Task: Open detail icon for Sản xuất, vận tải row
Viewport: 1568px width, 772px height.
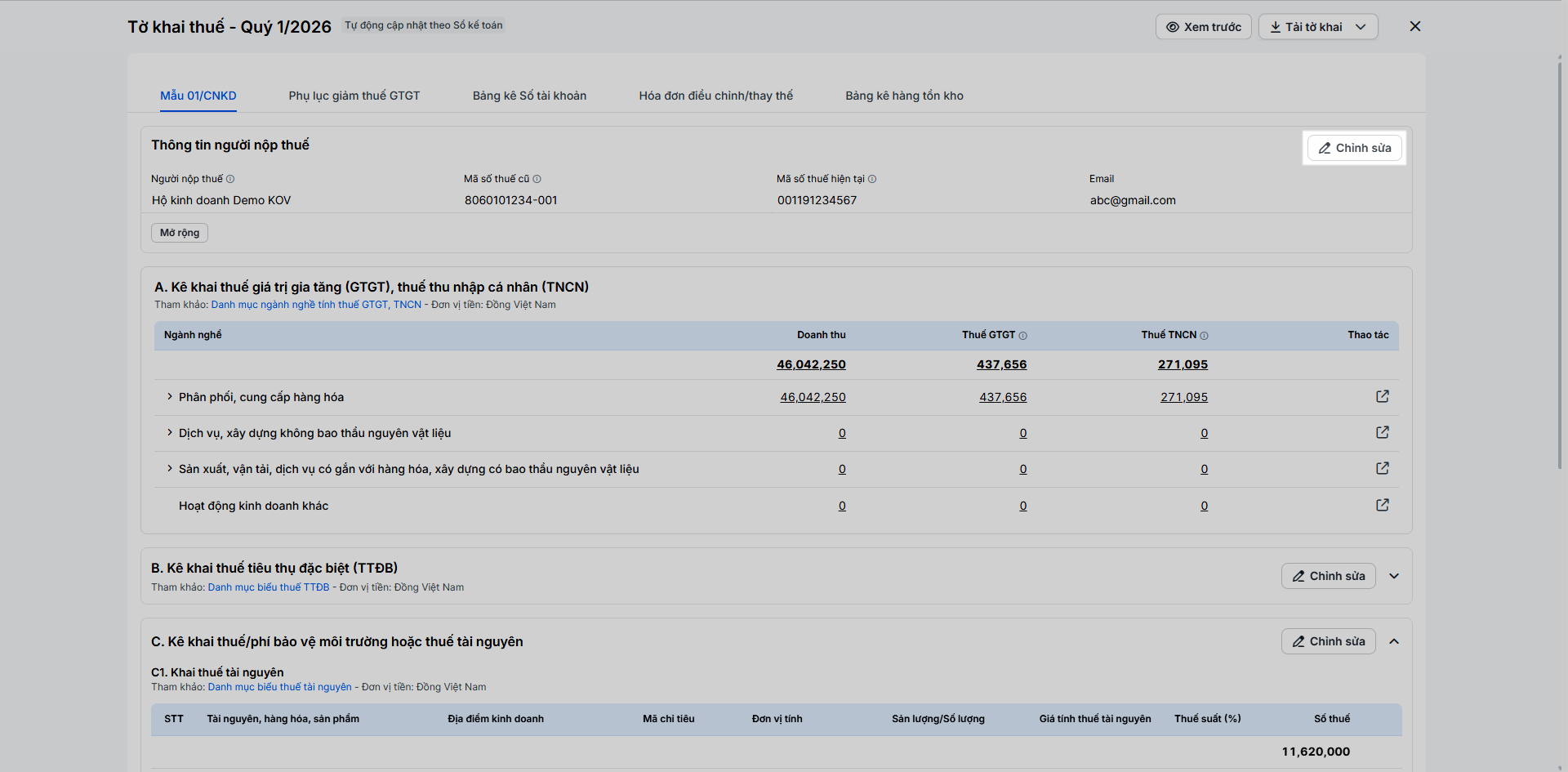Action: 1382,468
